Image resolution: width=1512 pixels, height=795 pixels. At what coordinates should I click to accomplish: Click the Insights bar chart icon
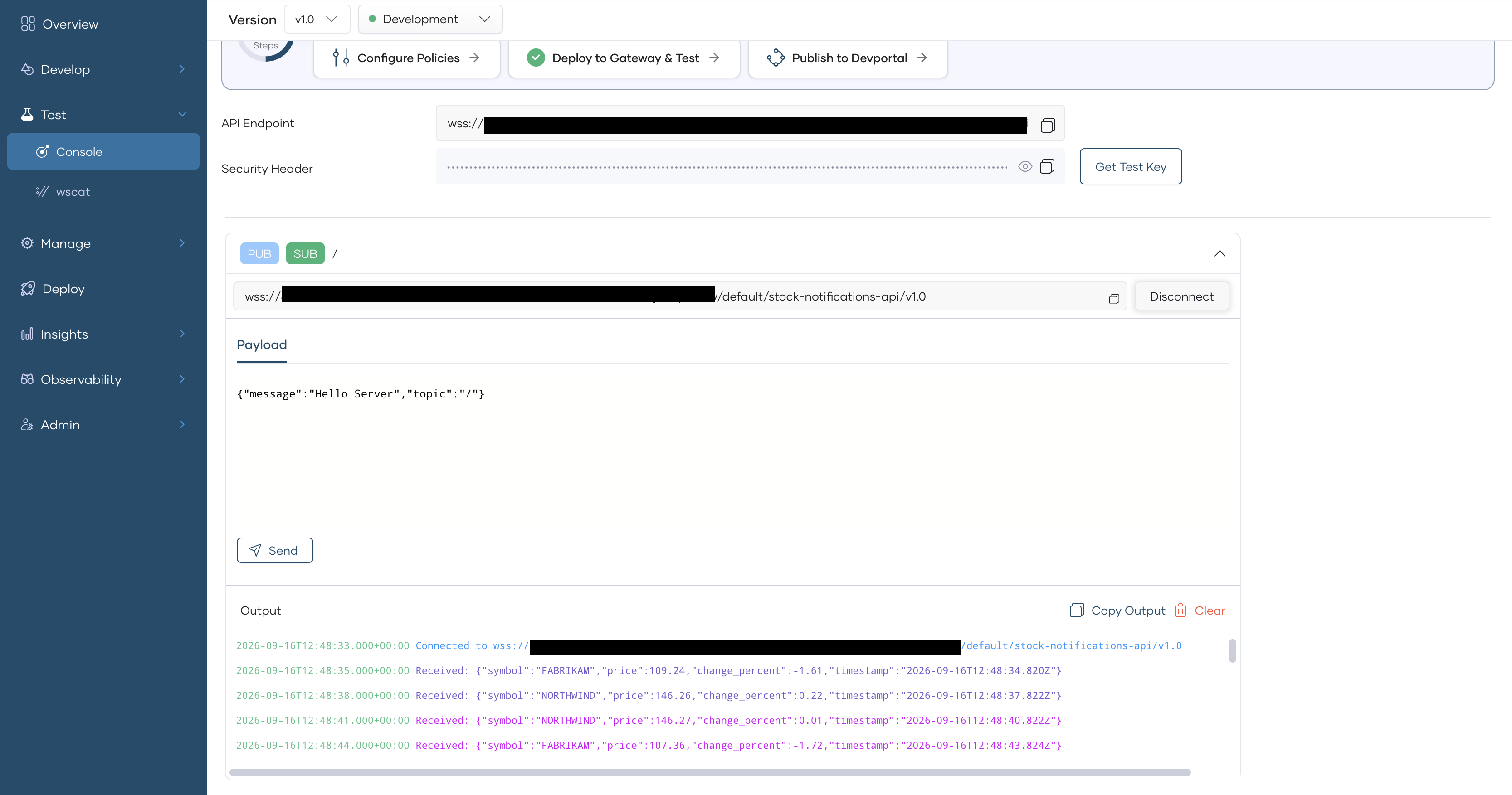pyautogui.click(x=27, y=334)
